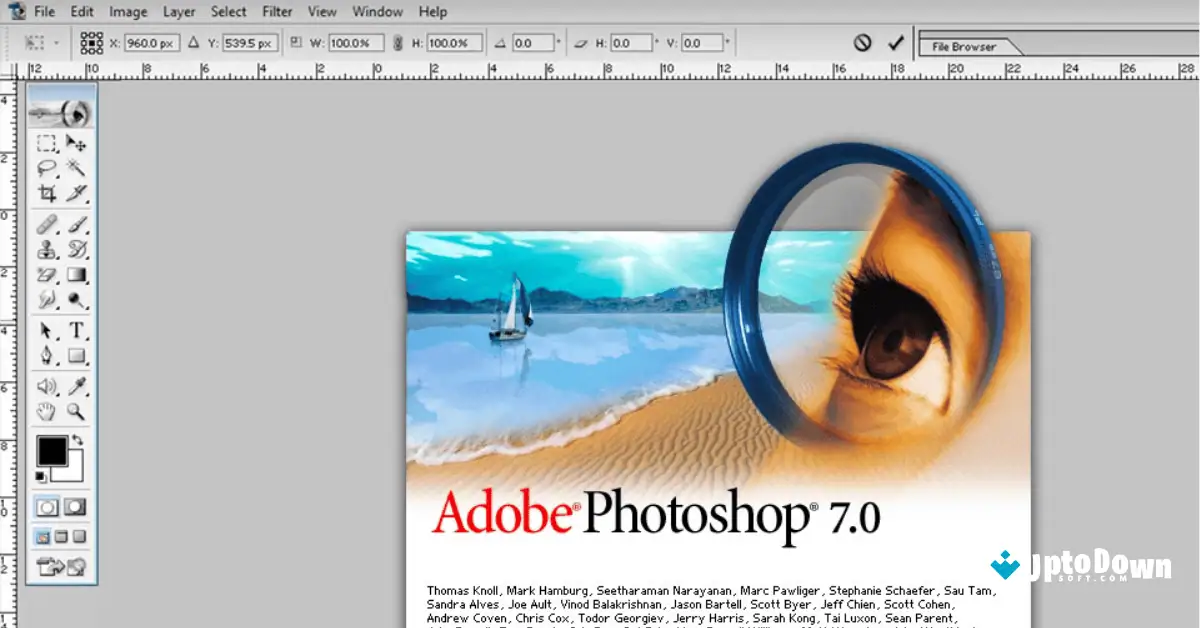Select the Crop tool
Viewport: 1200px width, 628px height.
[x=47, y=192]
